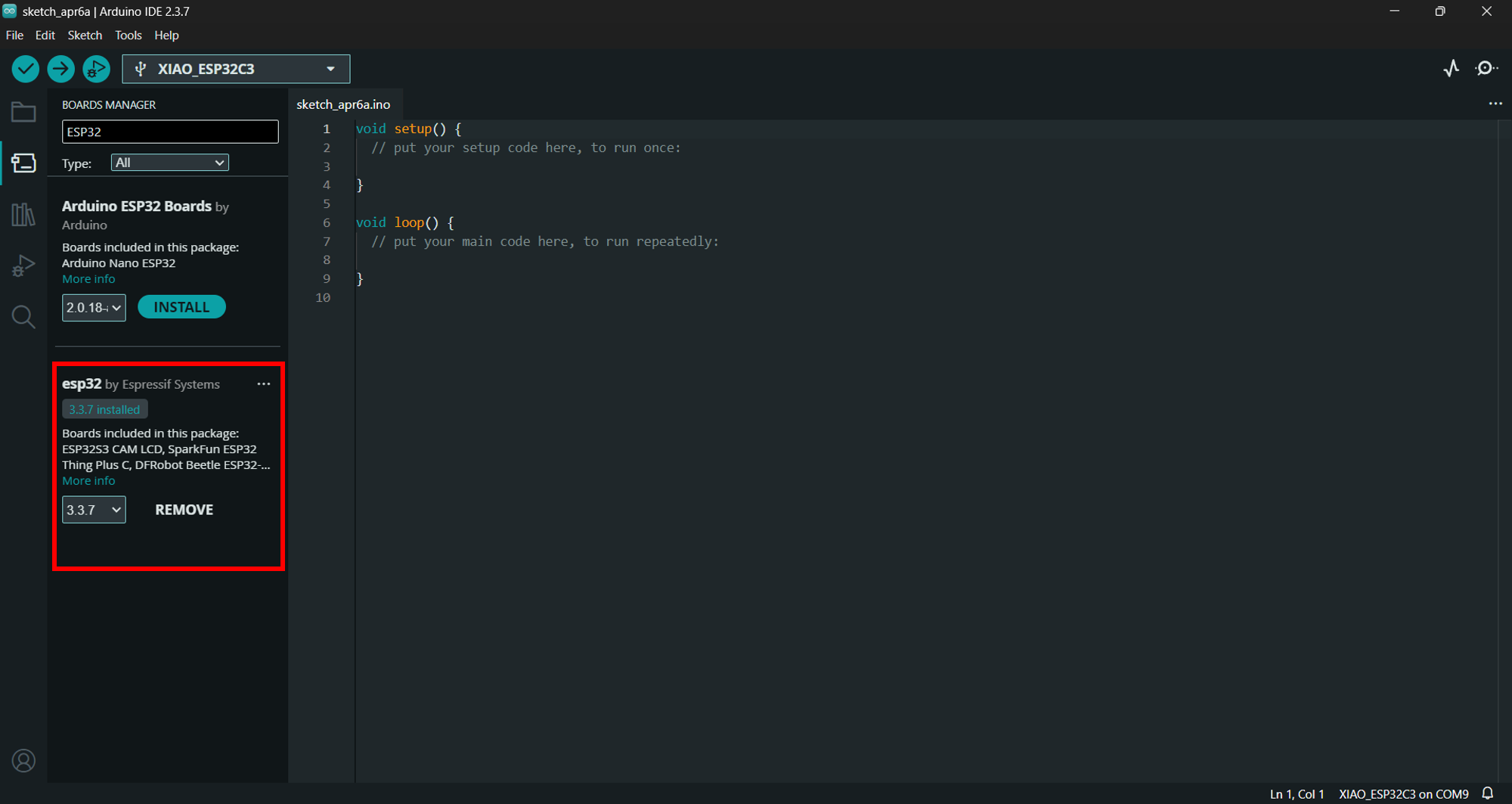This screenshot has width=1512, height=804.
Task: Open the Search sidebar icon
Action: tap(23, 317)
